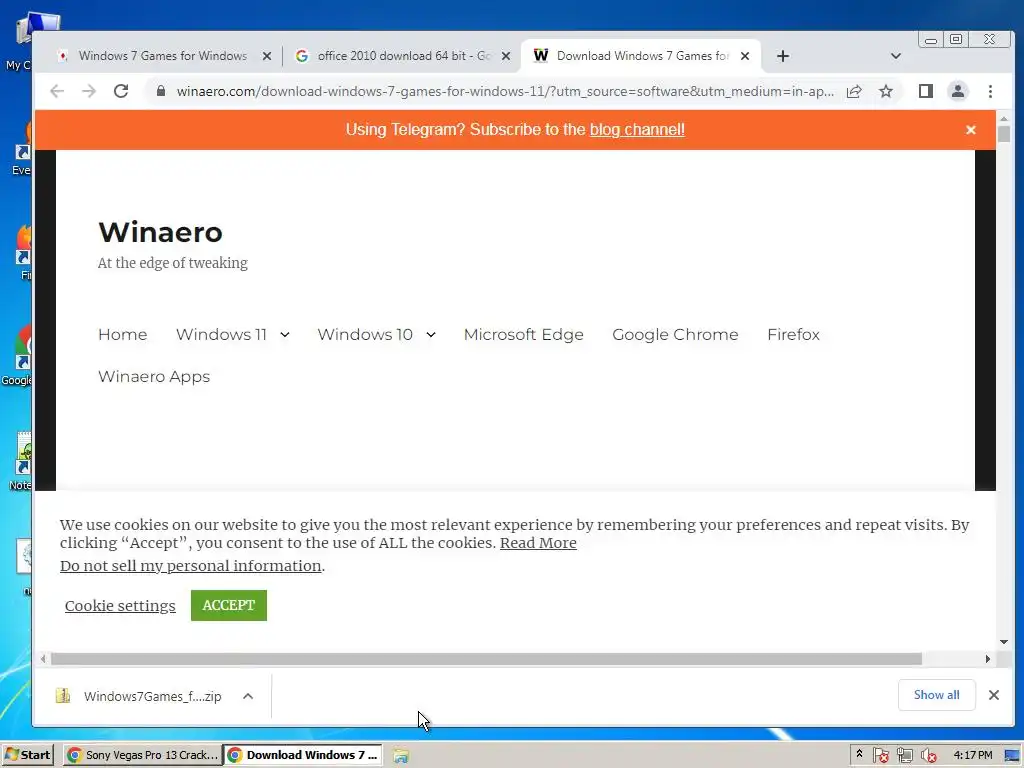Viewport: 1024px width, 768px height.
Task: Close the office 2010 download tab
Action: (x=505, y=56)
